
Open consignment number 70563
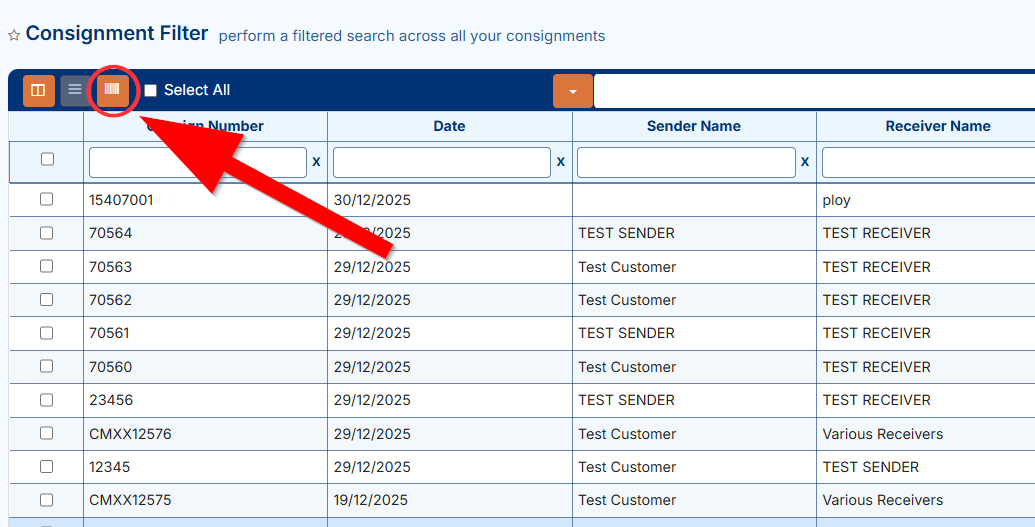[x=110, y=267]
